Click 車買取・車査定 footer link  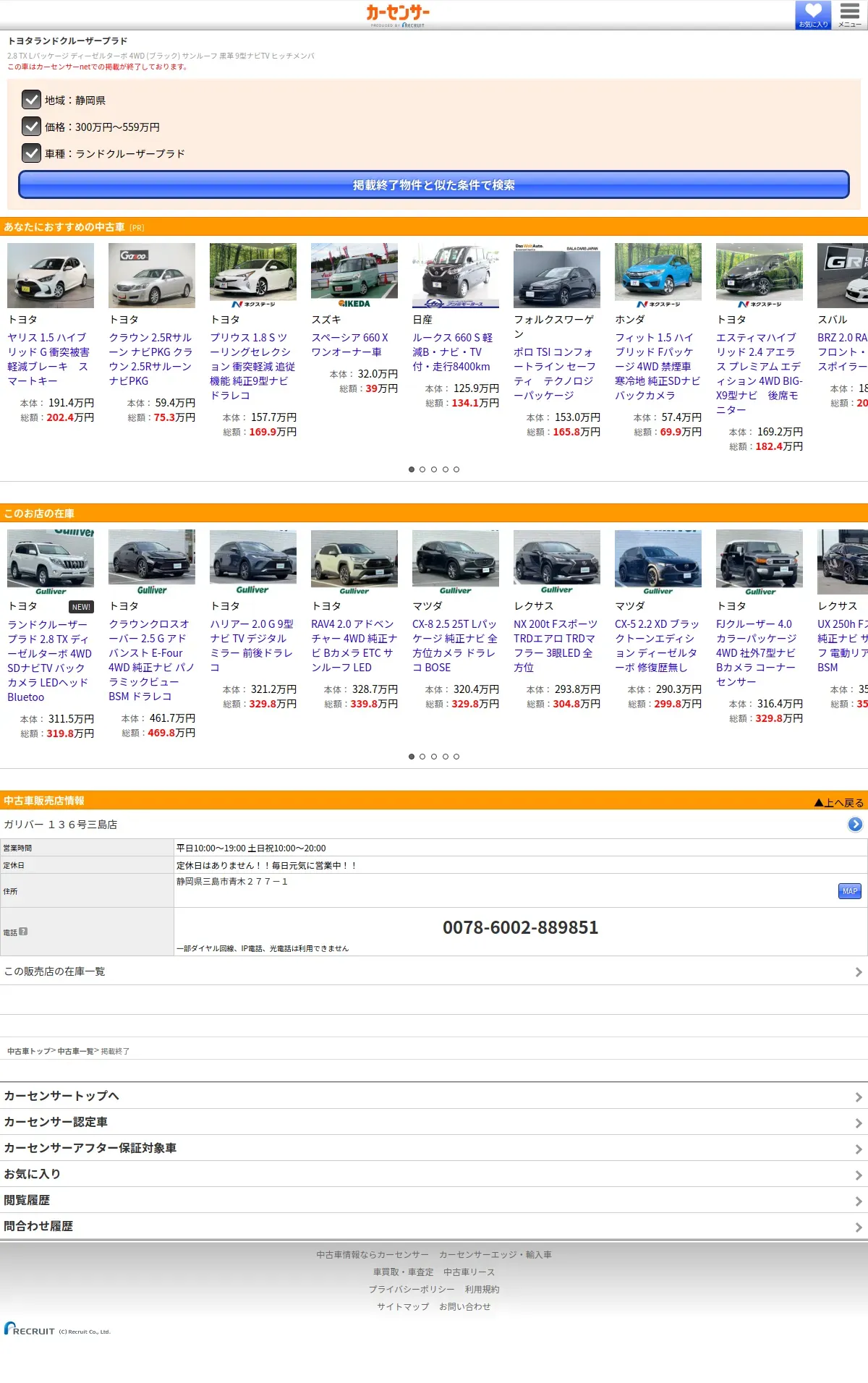[404, 1272]
